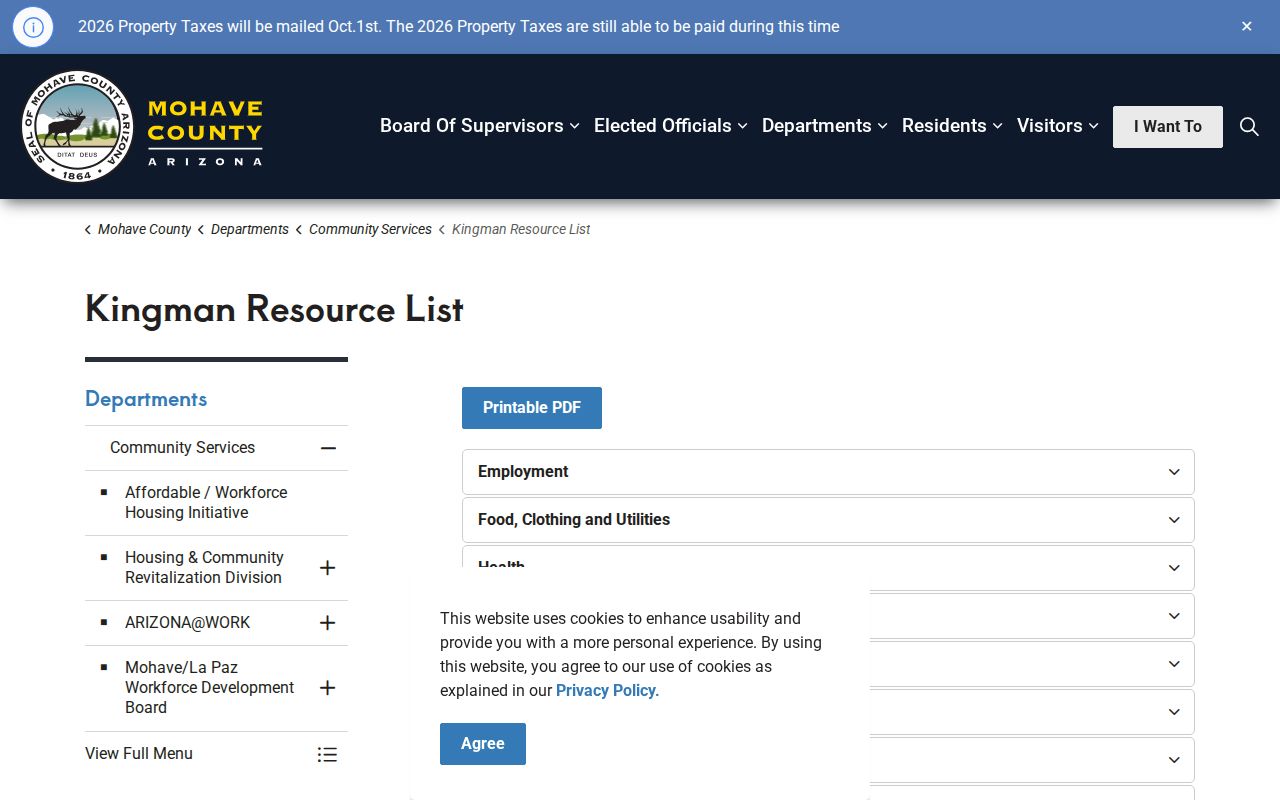Open Departments sidebar heading link
The image size is (1280, 800).
[x=146, y=399]
